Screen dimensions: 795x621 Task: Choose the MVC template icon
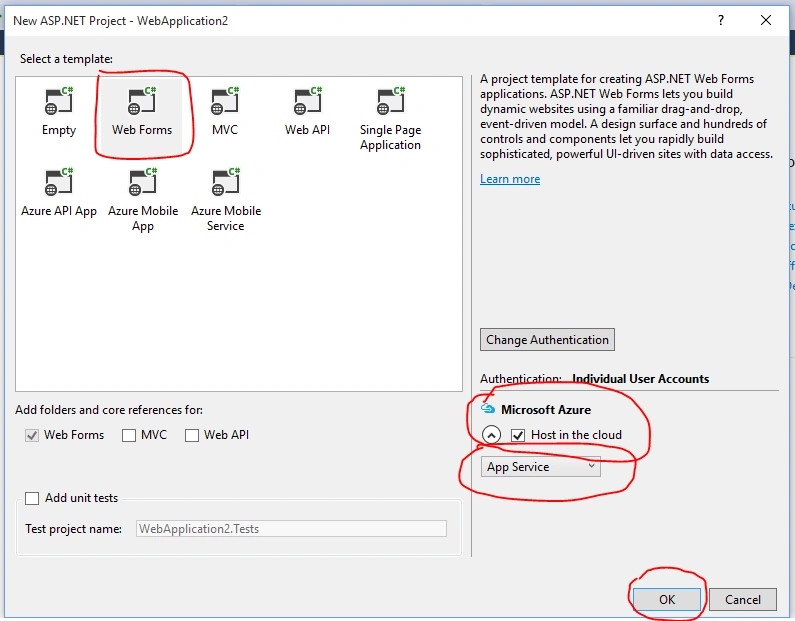[225, 100]
